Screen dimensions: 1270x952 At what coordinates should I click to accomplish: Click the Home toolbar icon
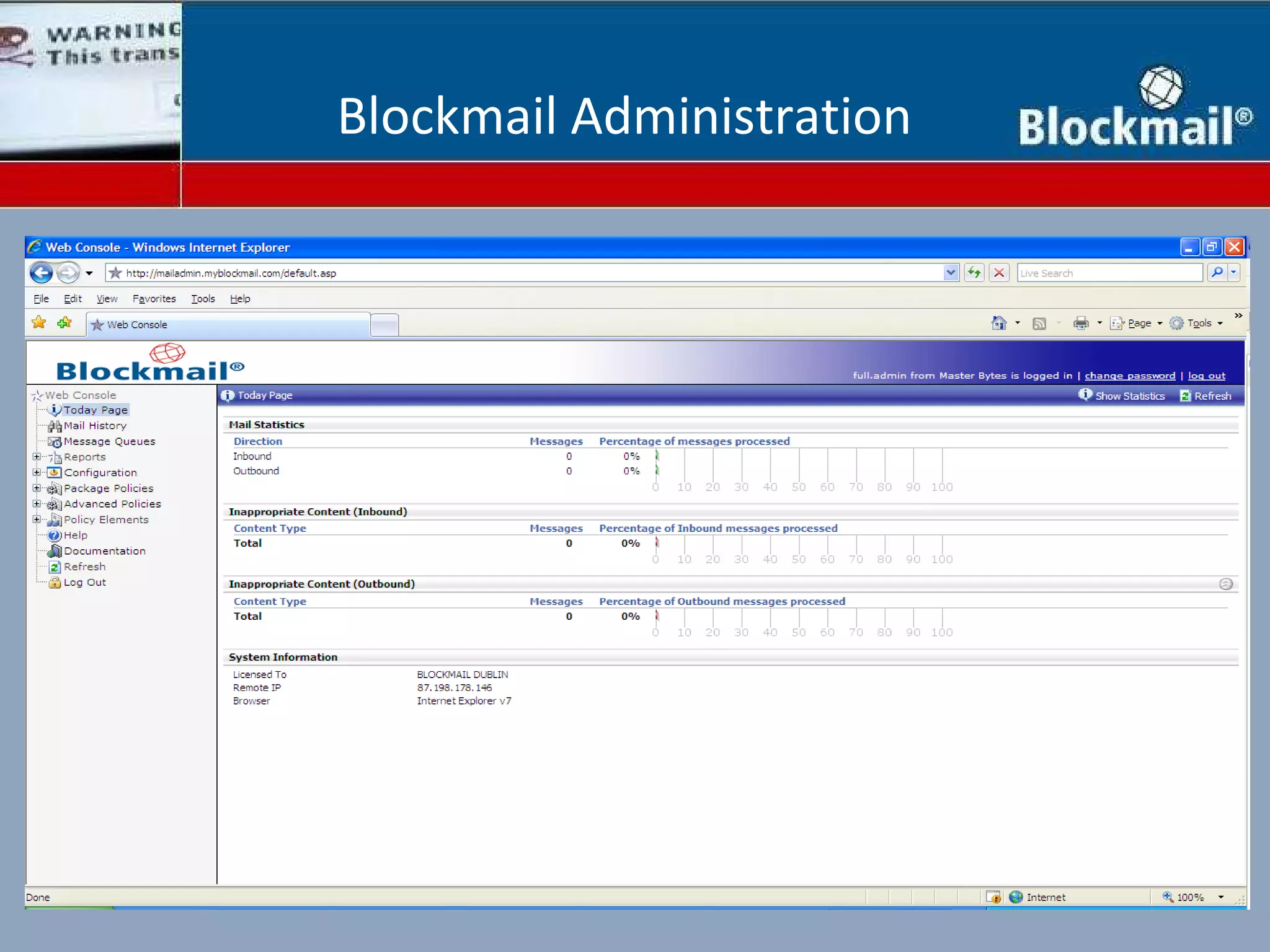click(x=998, y=323)
